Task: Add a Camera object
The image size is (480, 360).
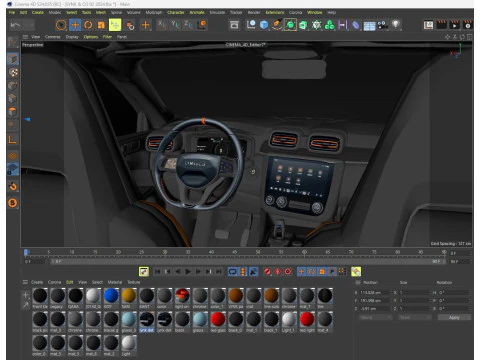Action: click(383, 25)
